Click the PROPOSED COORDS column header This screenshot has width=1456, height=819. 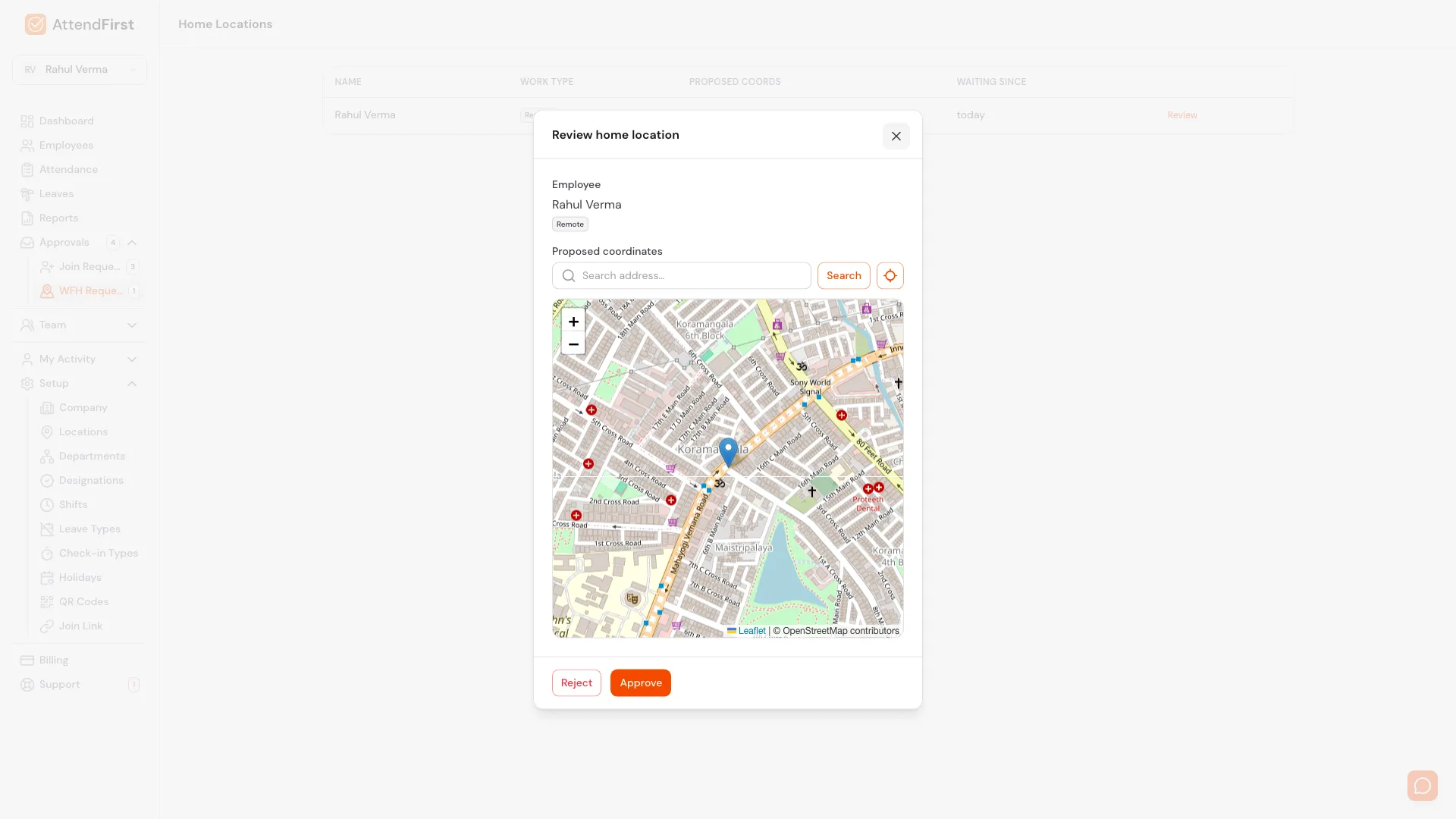[x=735, y=82]
